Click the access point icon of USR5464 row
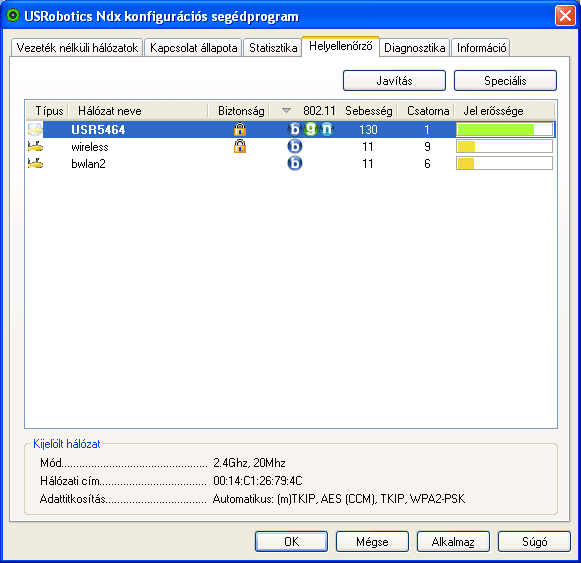Image resolution: width=581 pixels, height=563 pixels. (35, 129)
